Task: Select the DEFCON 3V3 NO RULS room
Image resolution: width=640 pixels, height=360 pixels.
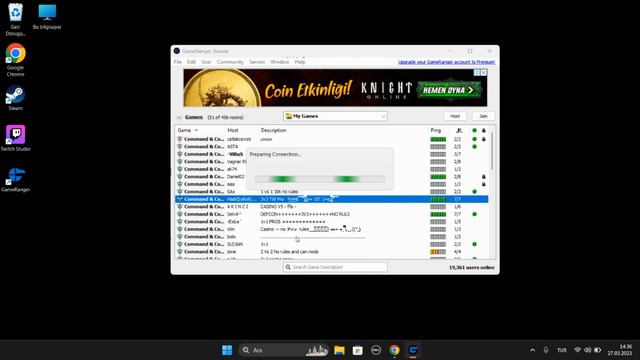Action: click(x=331, y=214)
